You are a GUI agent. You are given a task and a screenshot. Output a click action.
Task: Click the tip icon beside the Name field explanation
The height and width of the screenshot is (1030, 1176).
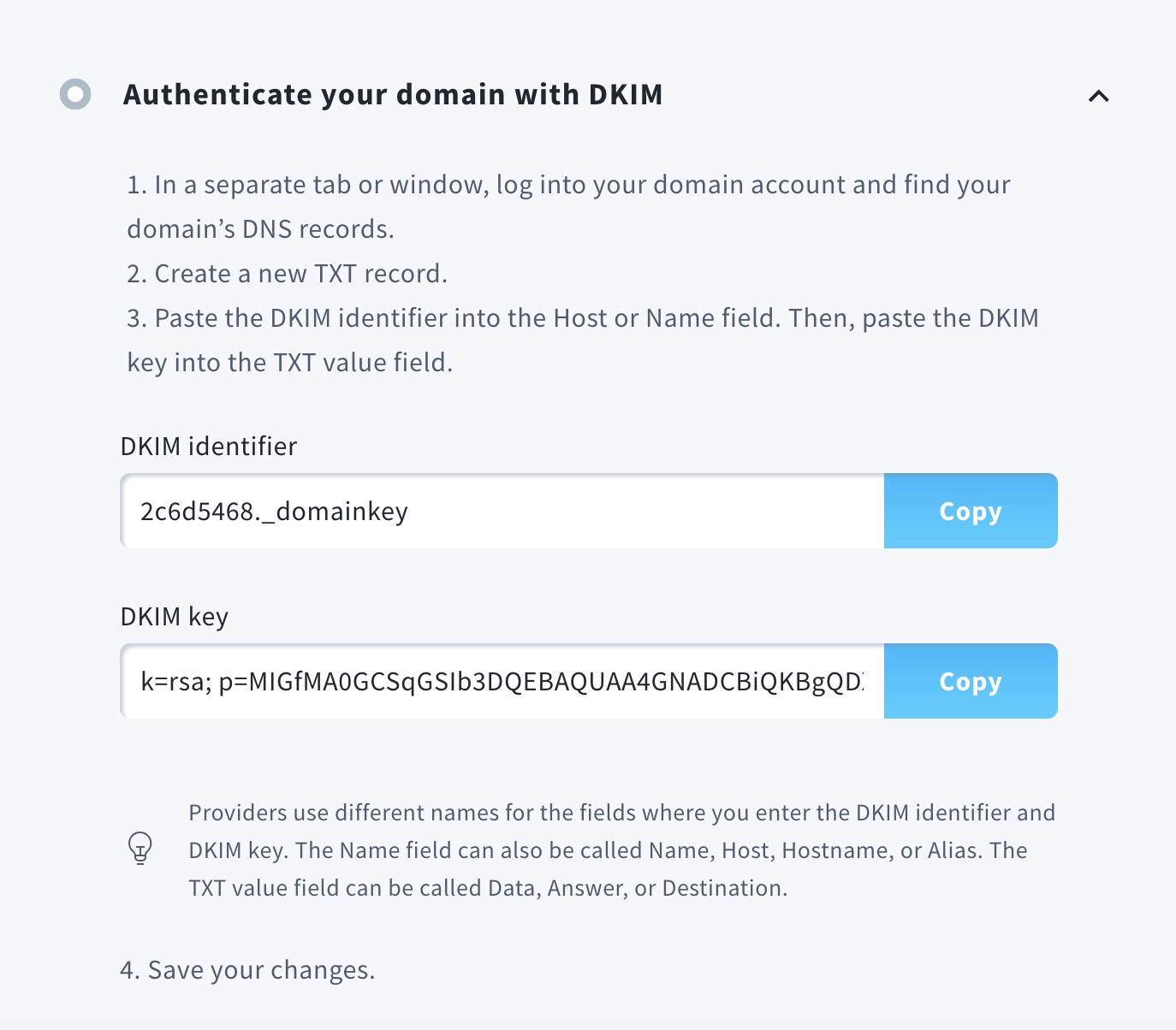140,849
